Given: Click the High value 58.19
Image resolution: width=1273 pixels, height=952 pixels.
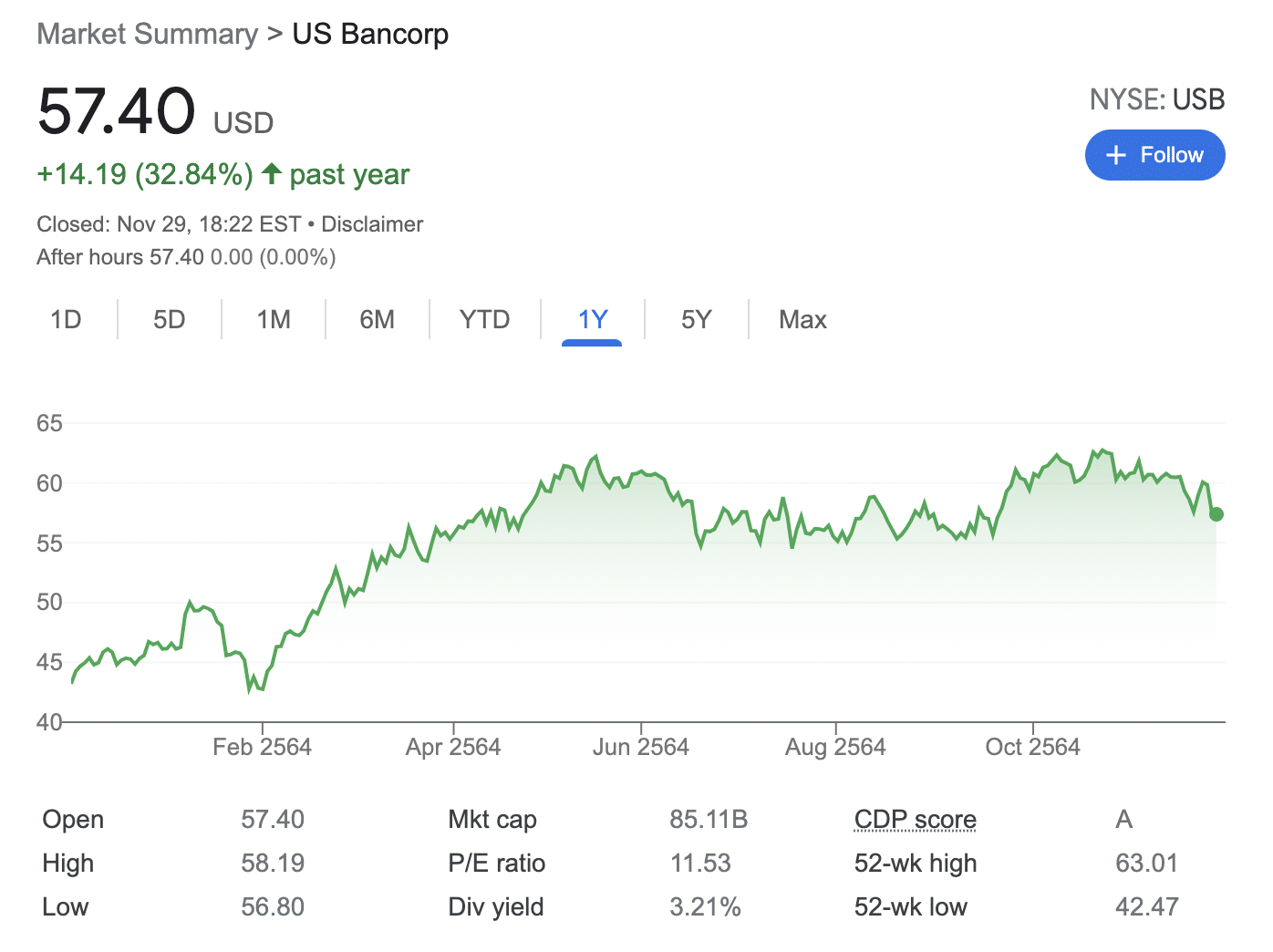Looking at the screenshot, I should point(273,863).
